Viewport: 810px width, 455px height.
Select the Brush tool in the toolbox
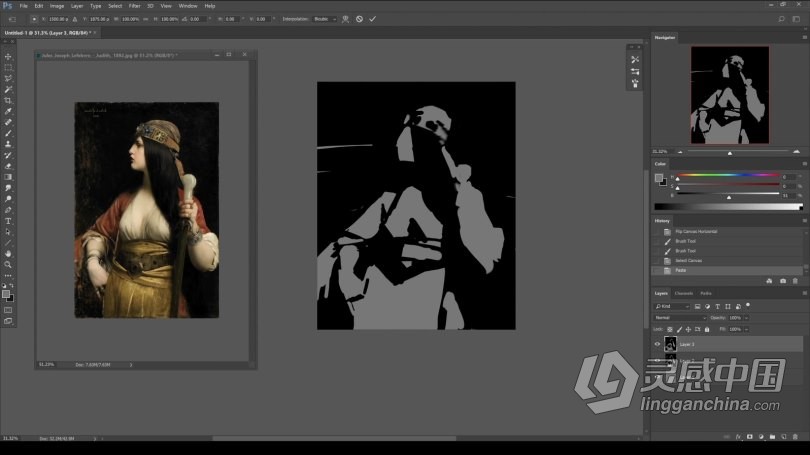pyautogui.click(x=8, y=133)
